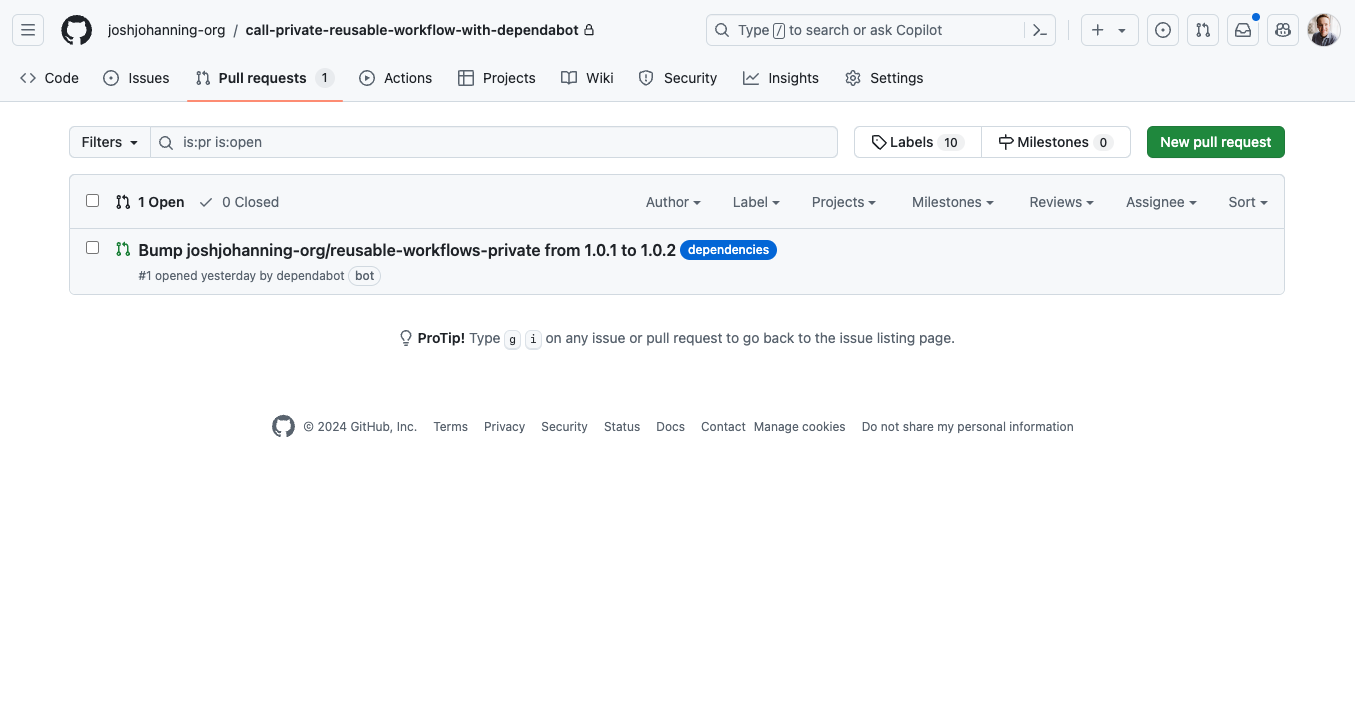Image resolution: width=1355 pixels, height=710 pixels.
Task: Toggle the 1 Open filter
Action: [150, 202]
